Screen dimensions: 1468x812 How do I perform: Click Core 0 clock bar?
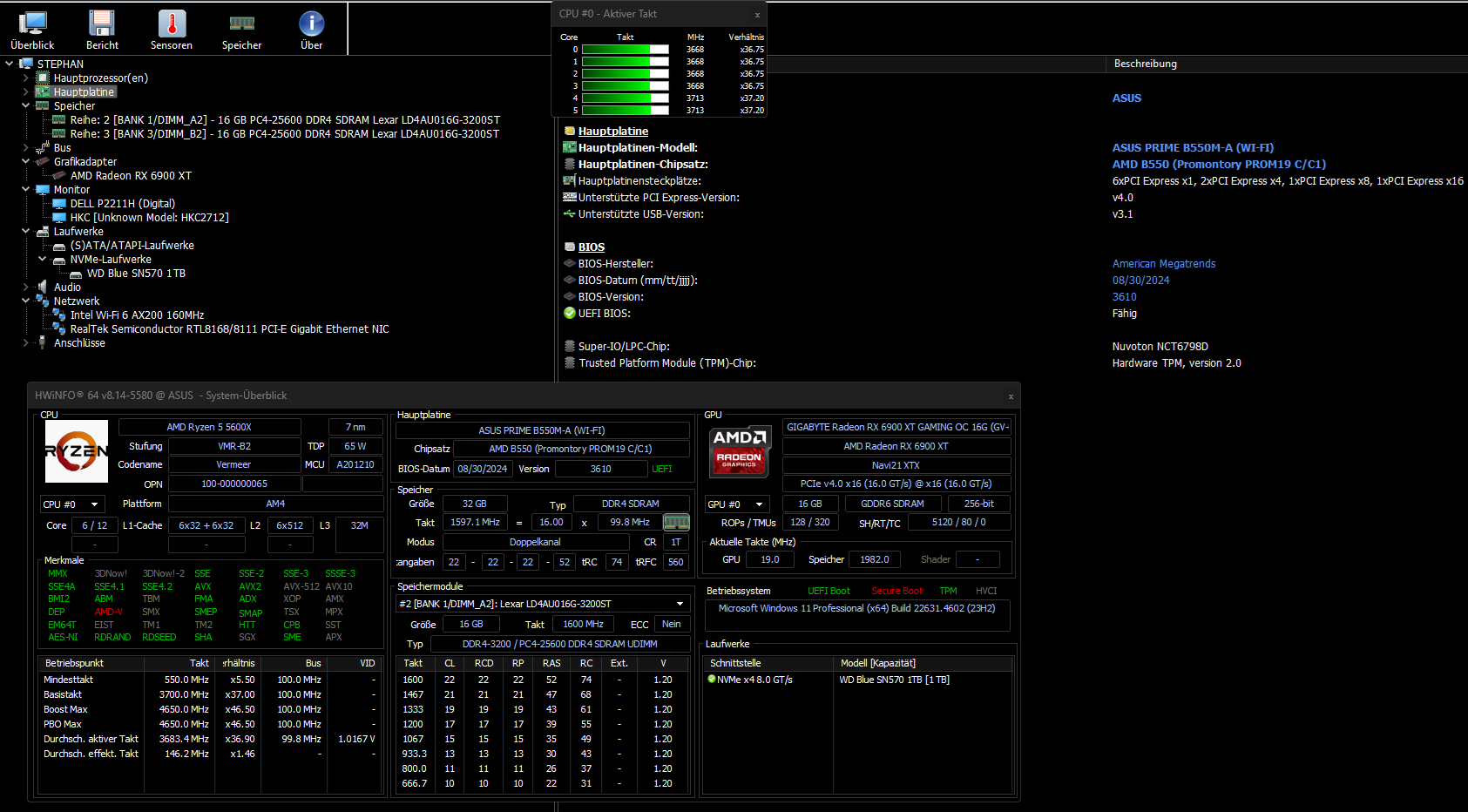tap(626, 49)
